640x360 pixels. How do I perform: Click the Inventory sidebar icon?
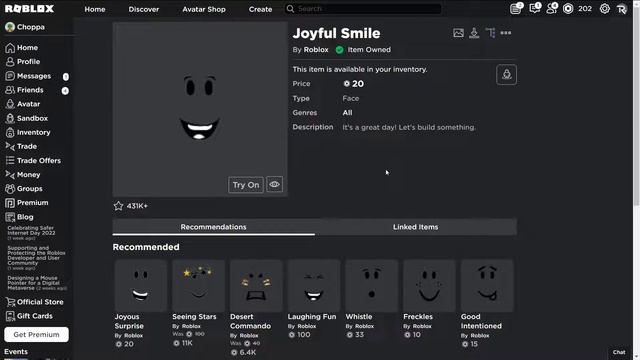tap(10, 132)
